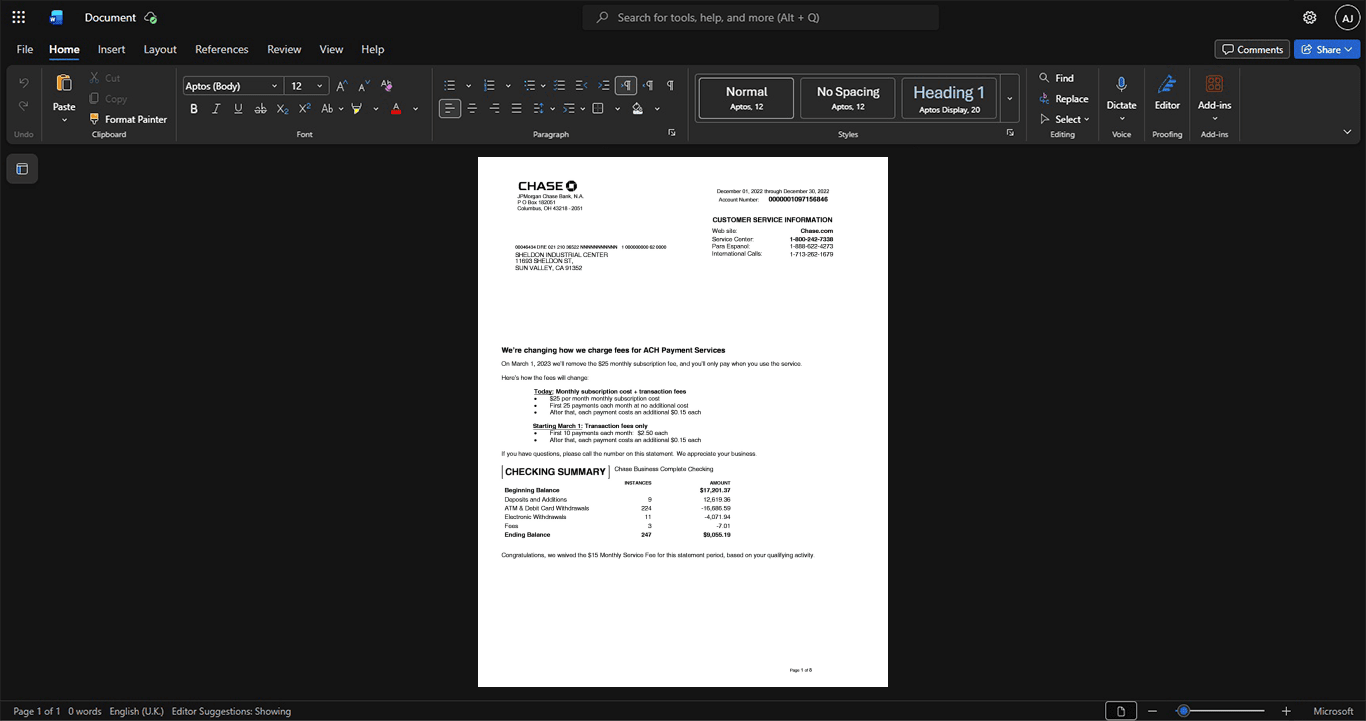The width and height of the screenshot is (1366, 721).
Task: Apply the Heading 1 style
Action: (949, 98)
